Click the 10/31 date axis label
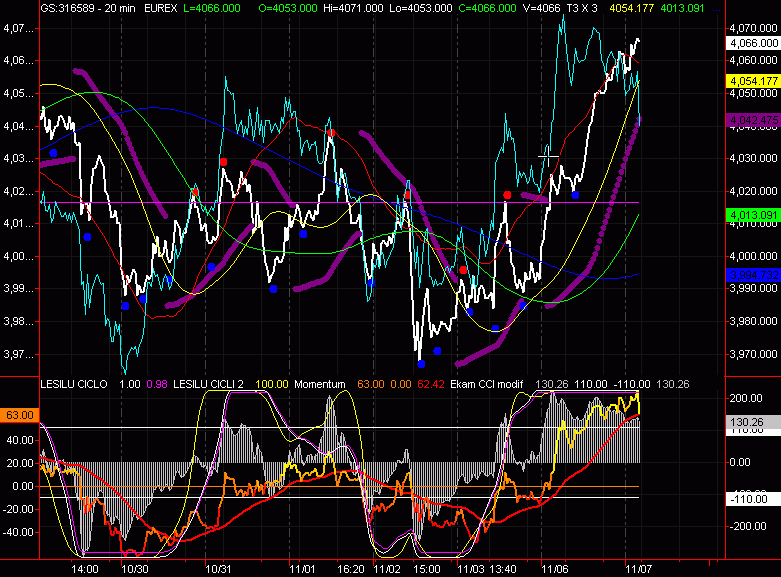This screenshot has width=781, height=577. [219, 569]
